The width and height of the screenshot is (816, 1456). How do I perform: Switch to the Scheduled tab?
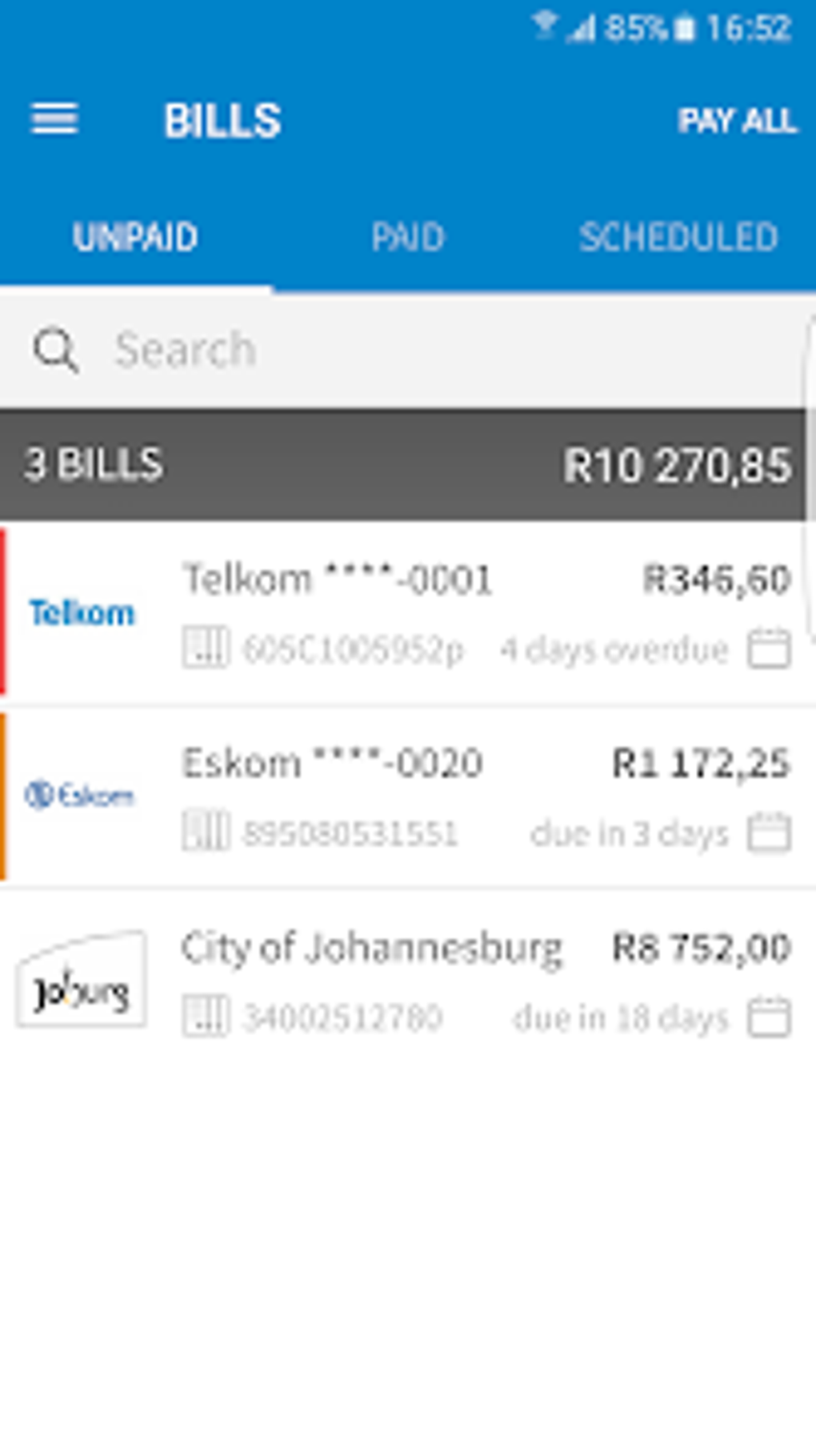pos(678,237)
